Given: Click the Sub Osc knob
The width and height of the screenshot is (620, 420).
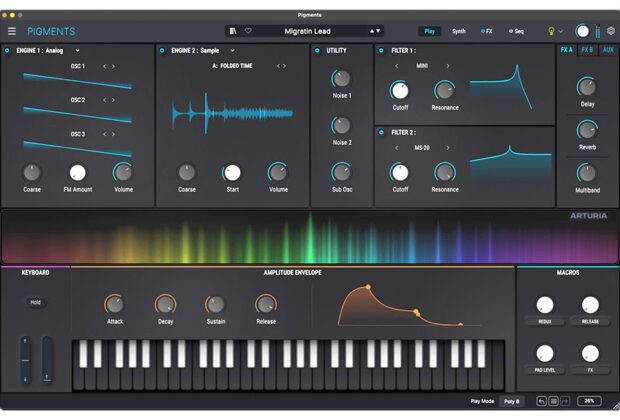Looking at the screenshot, I should point(341,172).
